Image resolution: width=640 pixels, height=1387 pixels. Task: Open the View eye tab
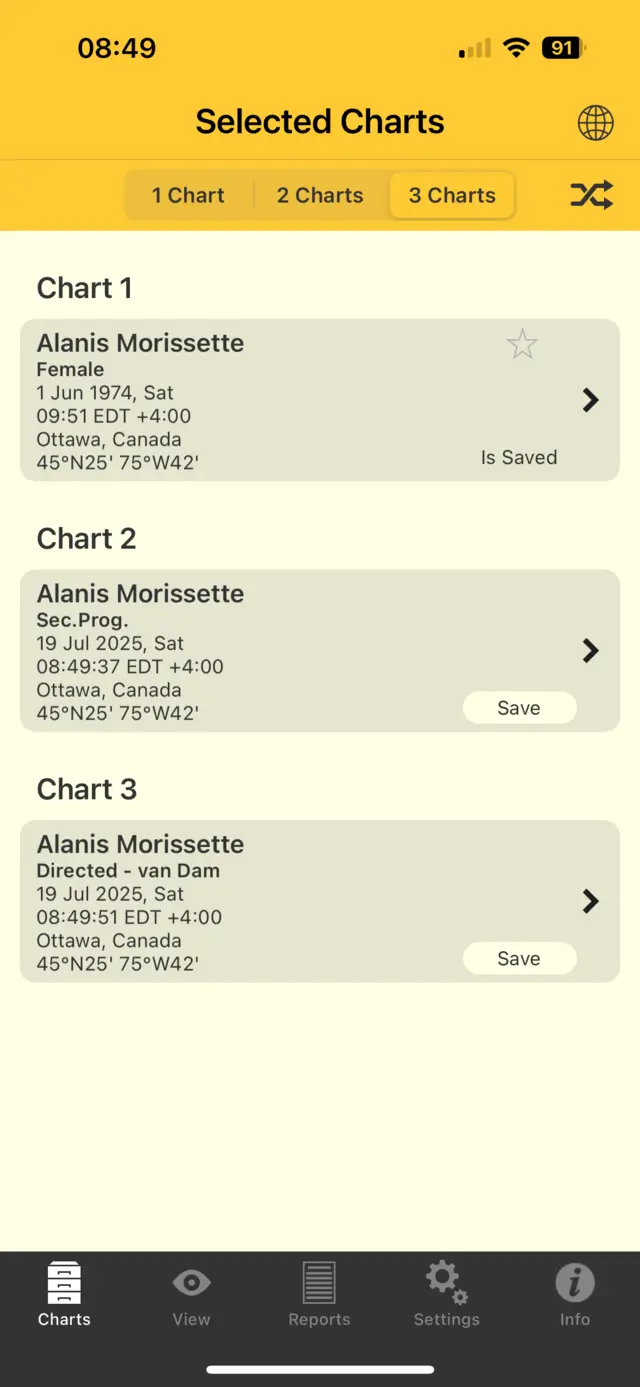pyautogui.click(x=191, y=1294)
